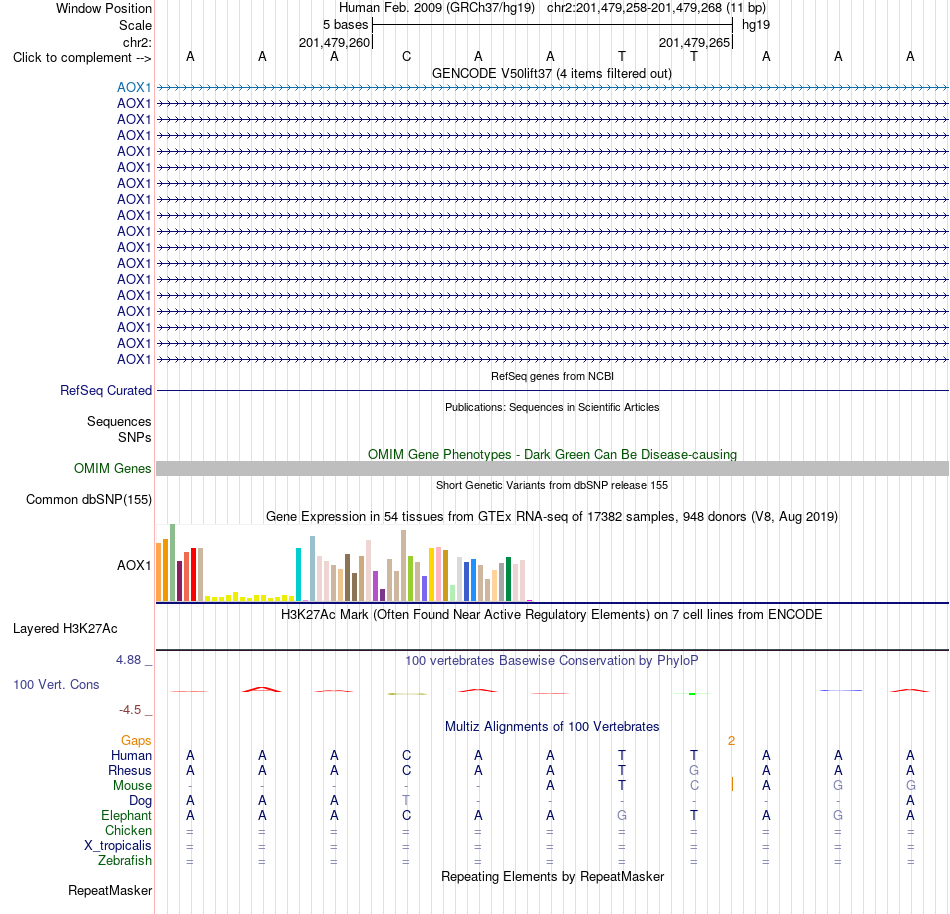
Task: Click the hg19 label beside the scale bar
Action: [756, 25]
